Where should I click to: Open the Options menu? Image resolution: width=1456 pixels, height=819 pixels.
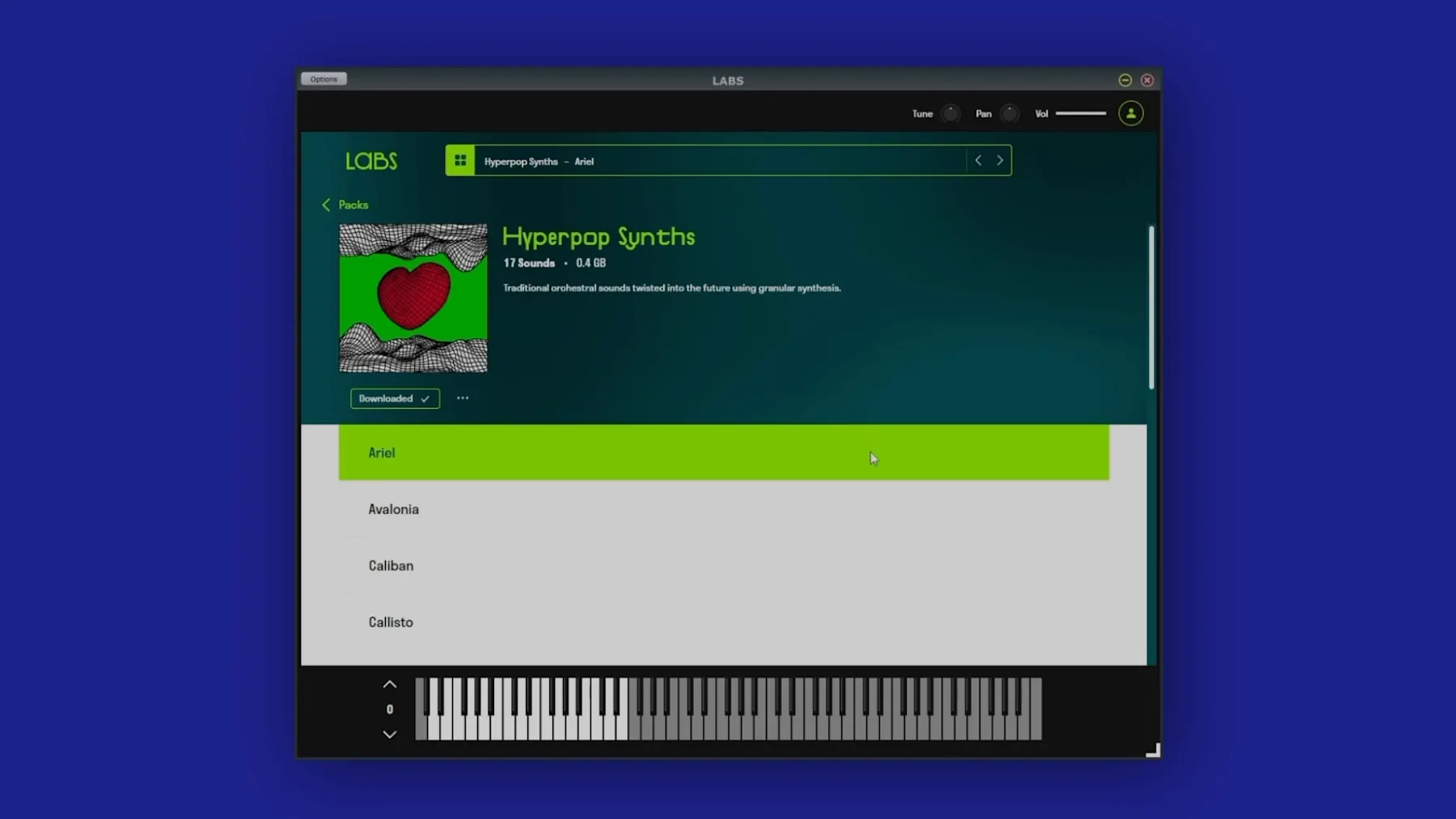324,79
